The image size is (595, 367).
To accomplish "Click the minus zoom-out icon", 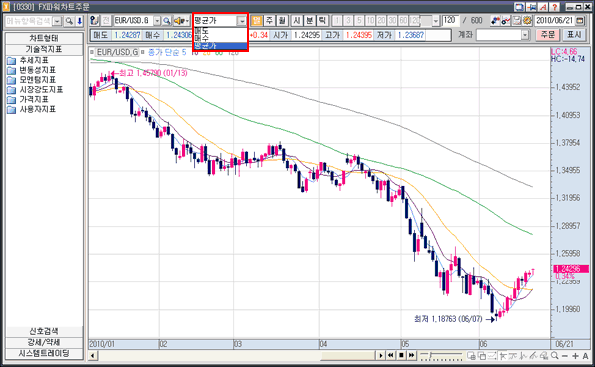I will click(x=565, y=356).
